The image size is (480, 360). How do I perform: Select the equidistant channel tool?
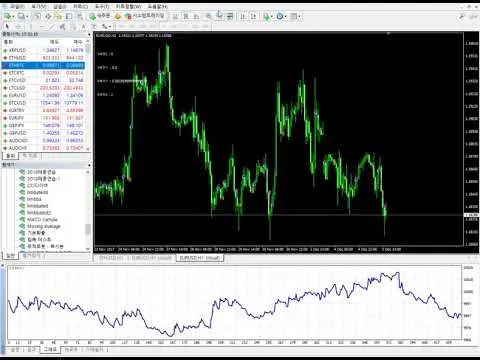click(x=62, y=26)
